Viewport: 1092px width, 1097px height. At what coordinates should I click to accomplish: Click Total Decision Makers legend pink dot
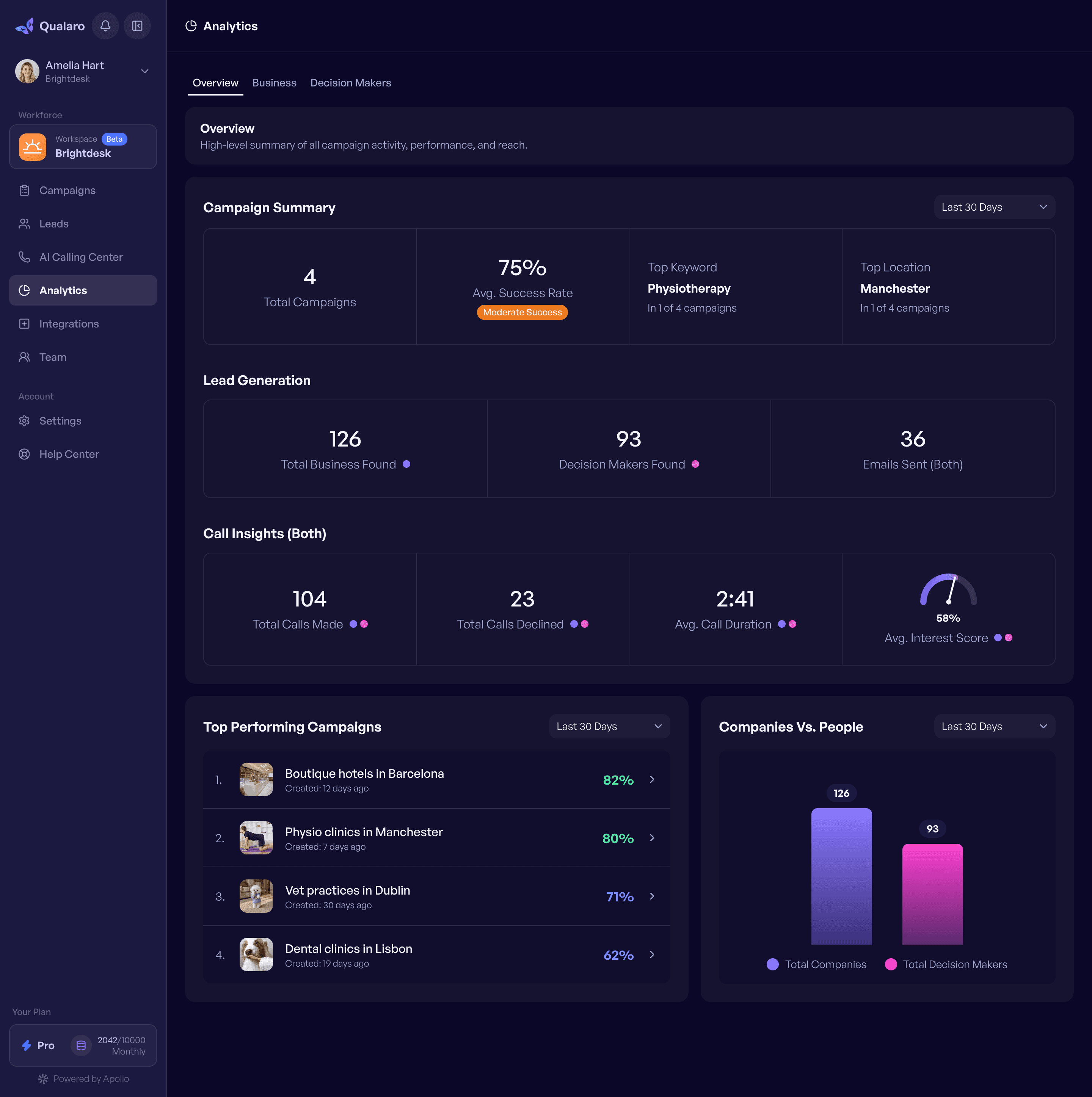[x=890, y=964]
